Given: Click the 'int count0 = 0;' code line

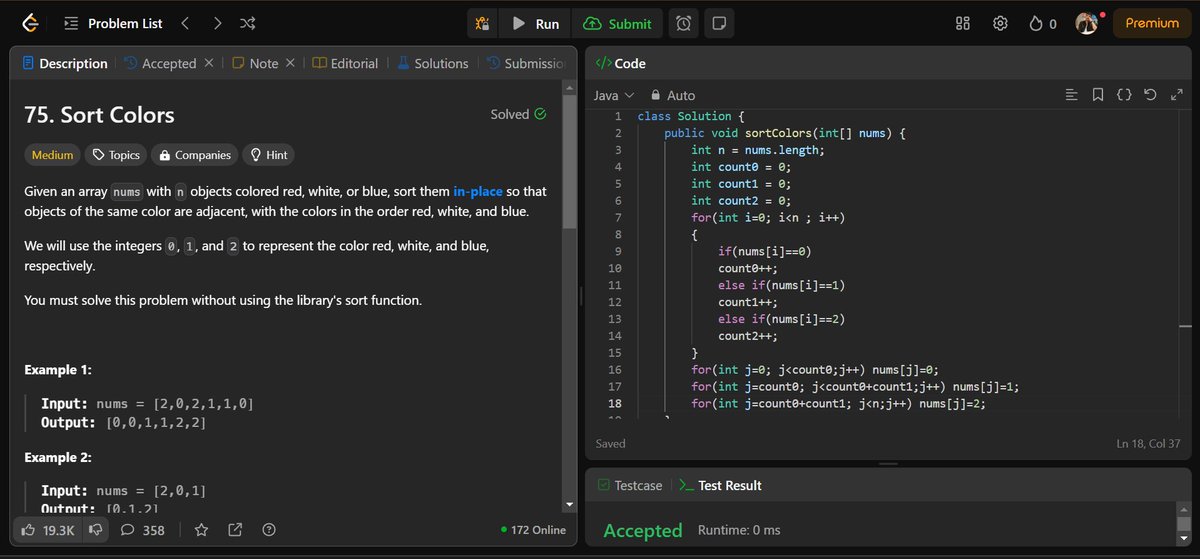Looking at the screenshot, I should (x=741, y=166).
